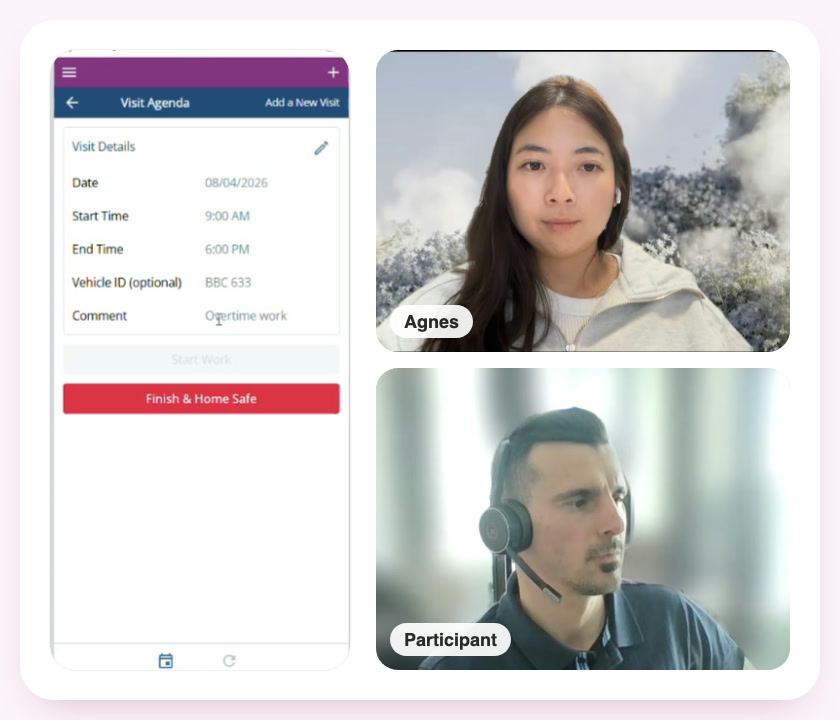The width and height of the screenshot is (840, 720).
Task: Select Agnes's video tile
Action: coord(583,201)
